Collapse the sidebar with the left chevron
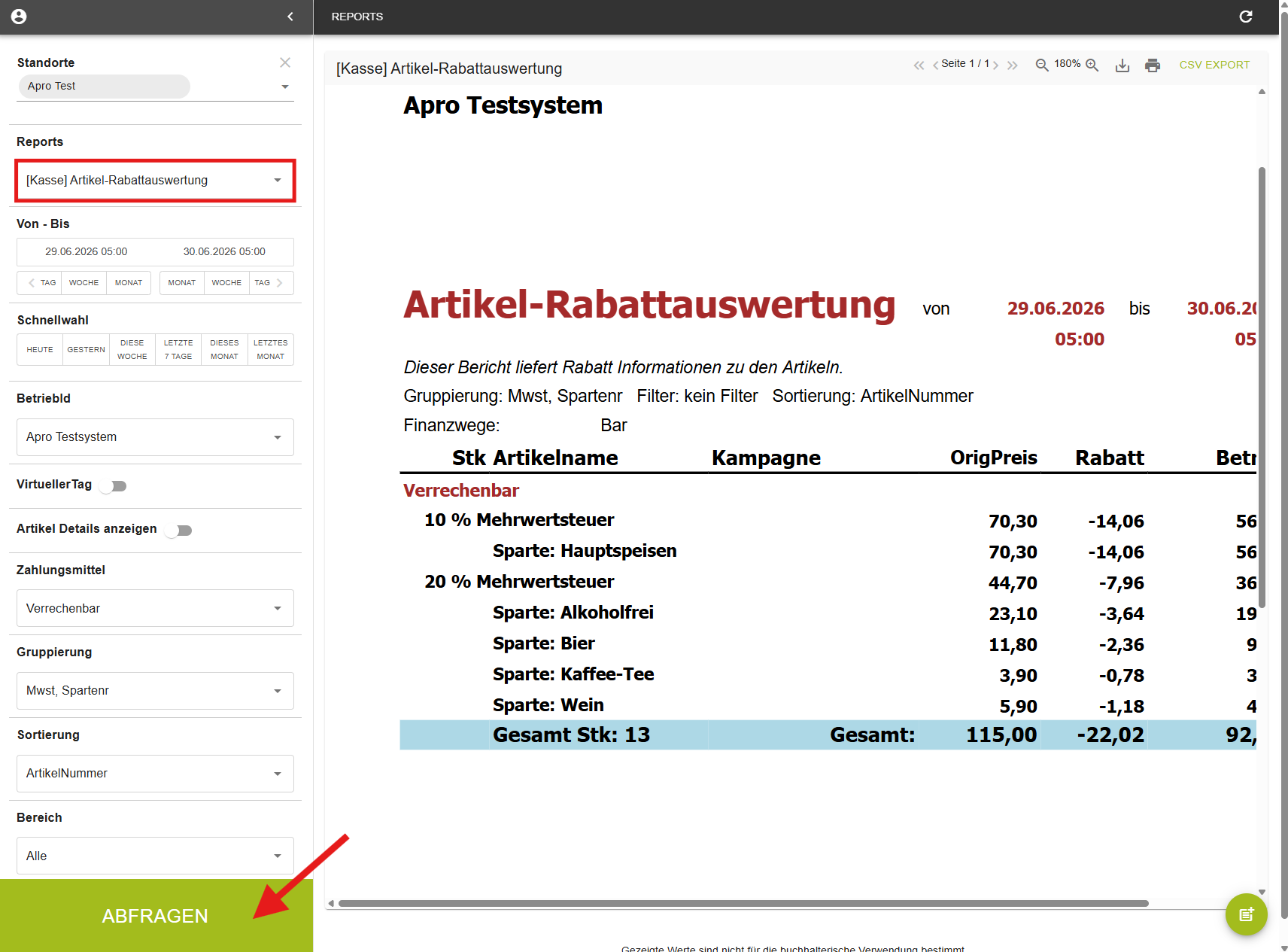The image size is (1288, 952). click(290, 17)
